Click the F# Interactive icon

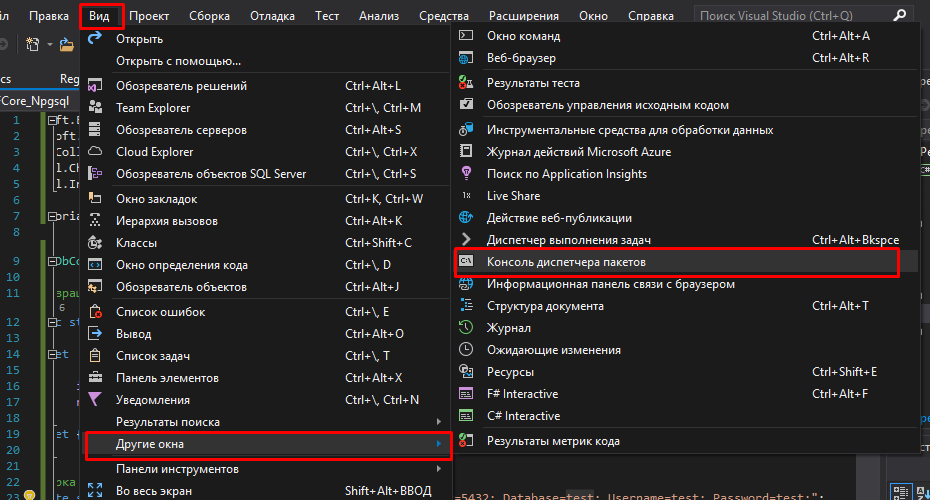[466, 393]
